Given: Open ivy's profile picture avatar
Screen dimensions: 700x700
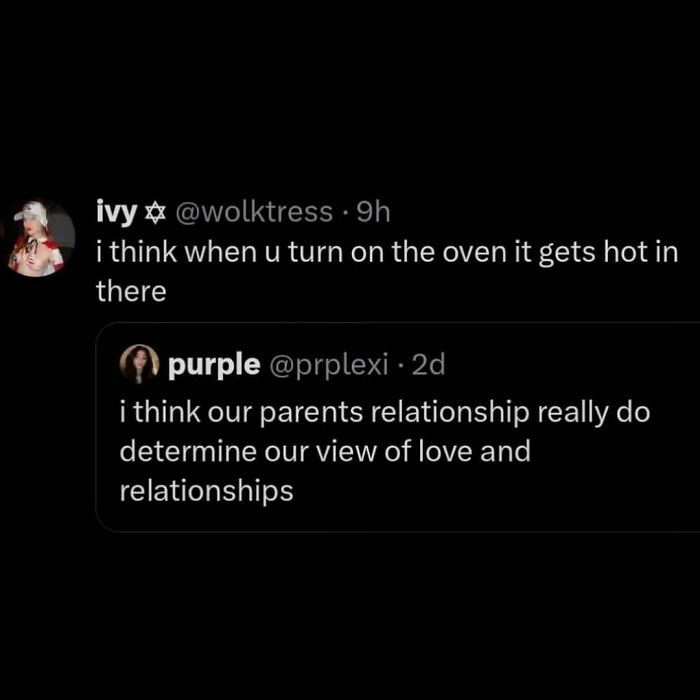Looking at the screenshot, I should pyautogui.click(x=40, y=238).
